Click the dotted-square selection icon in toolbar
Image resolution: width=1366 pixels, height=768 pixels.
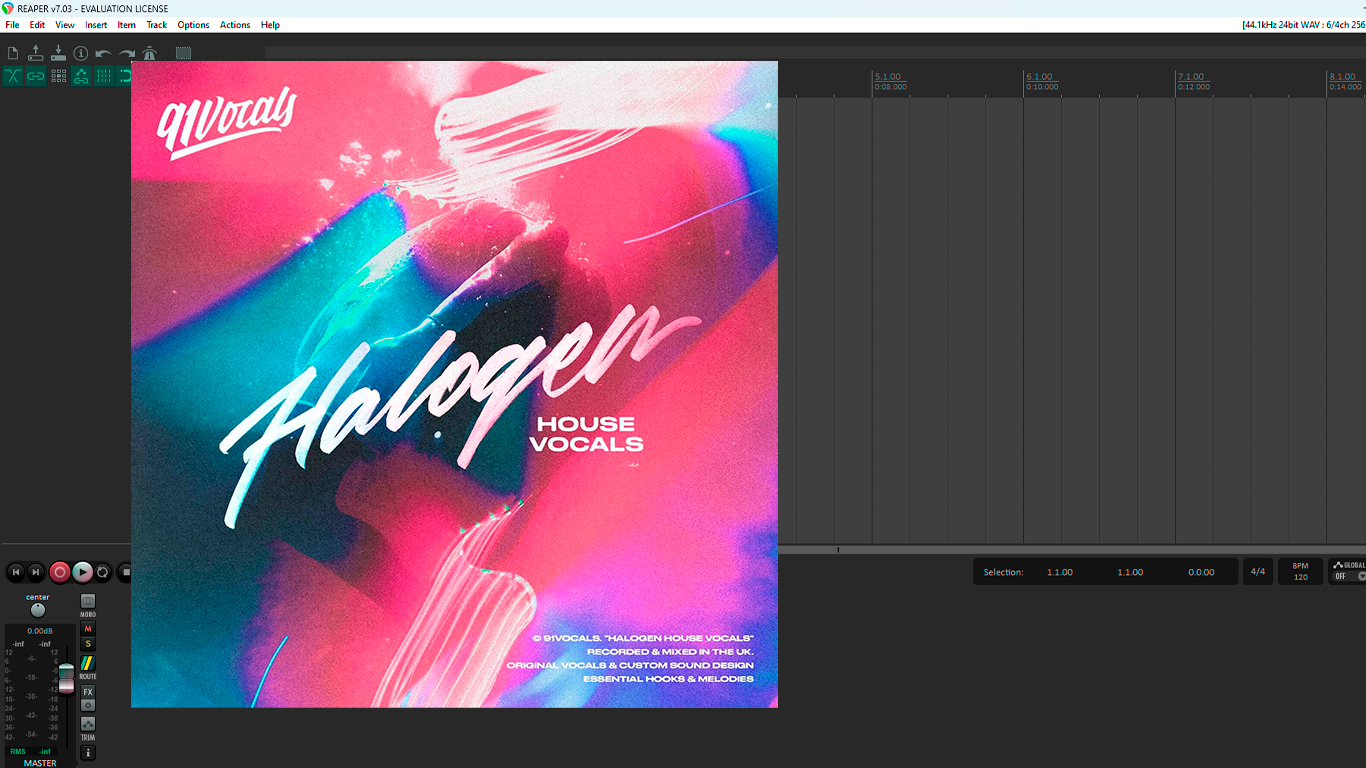coord(184,53)
